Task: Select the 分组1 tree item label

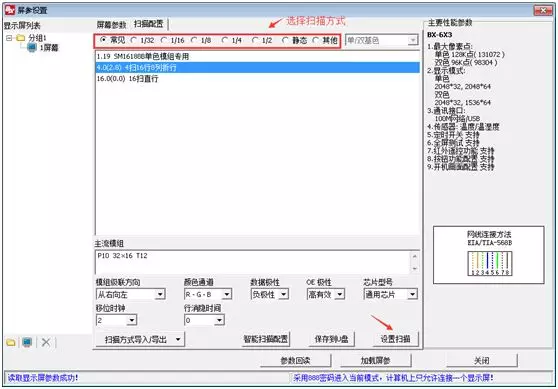Action: (x=37, y=38)
